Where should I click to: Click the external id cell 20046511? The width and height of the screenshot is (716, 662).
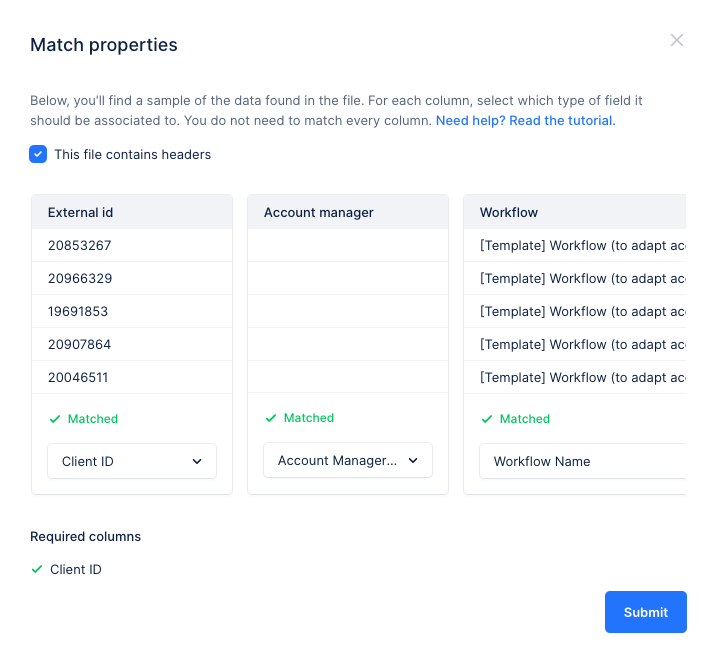coord(78,377)
